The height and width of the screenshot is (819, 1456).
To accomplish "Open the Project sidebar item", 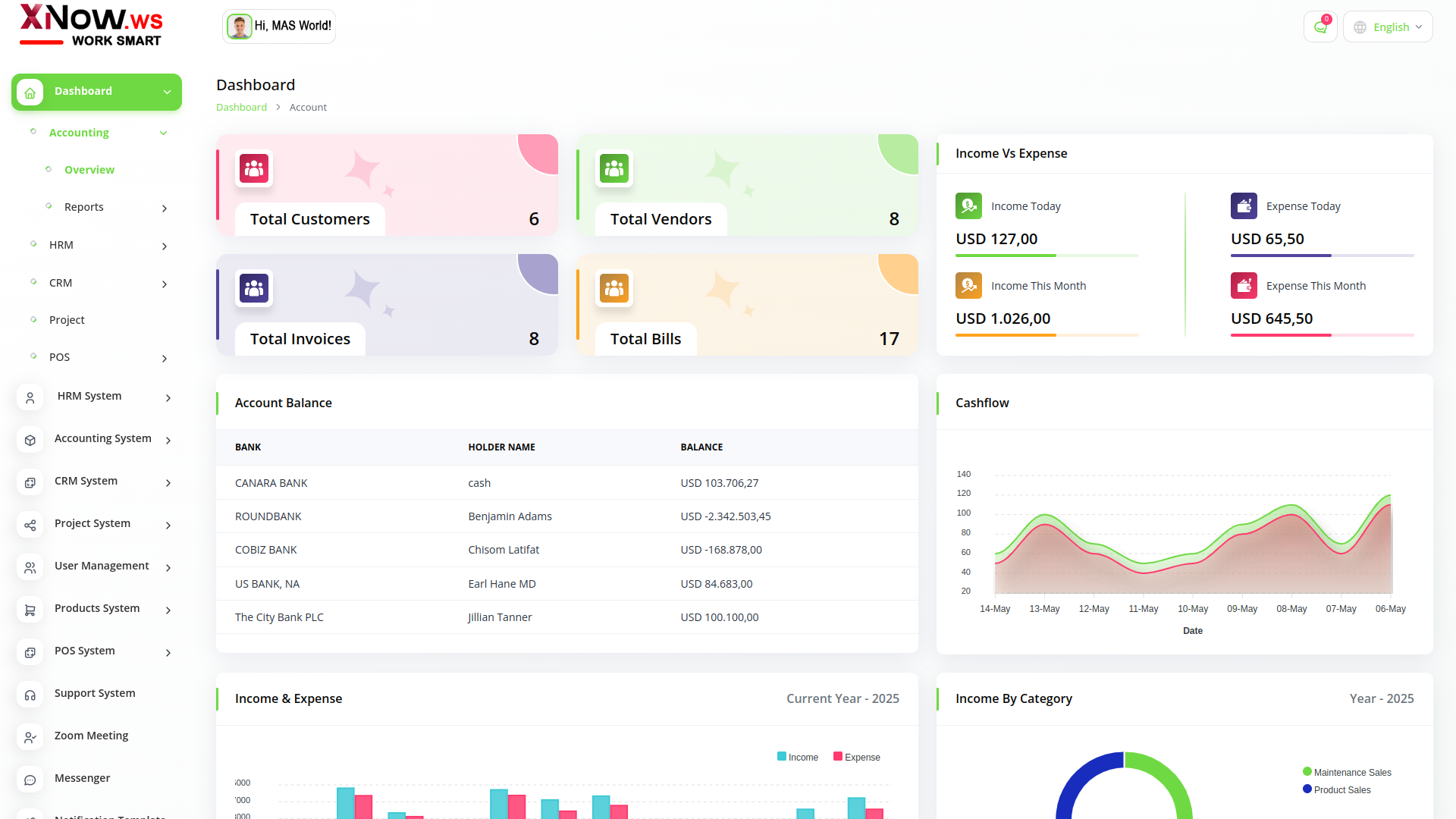I will (67, 320).
